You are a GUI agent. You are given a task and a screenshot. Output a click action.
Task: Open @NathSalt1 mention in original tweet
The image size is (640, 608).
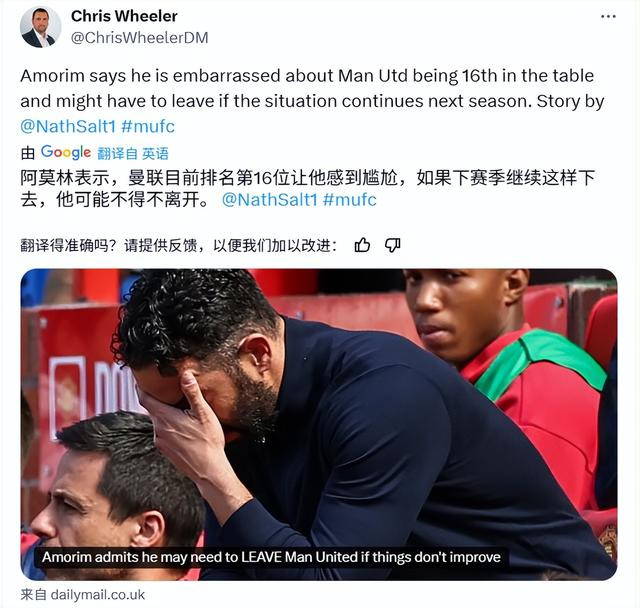click(68, 126)
